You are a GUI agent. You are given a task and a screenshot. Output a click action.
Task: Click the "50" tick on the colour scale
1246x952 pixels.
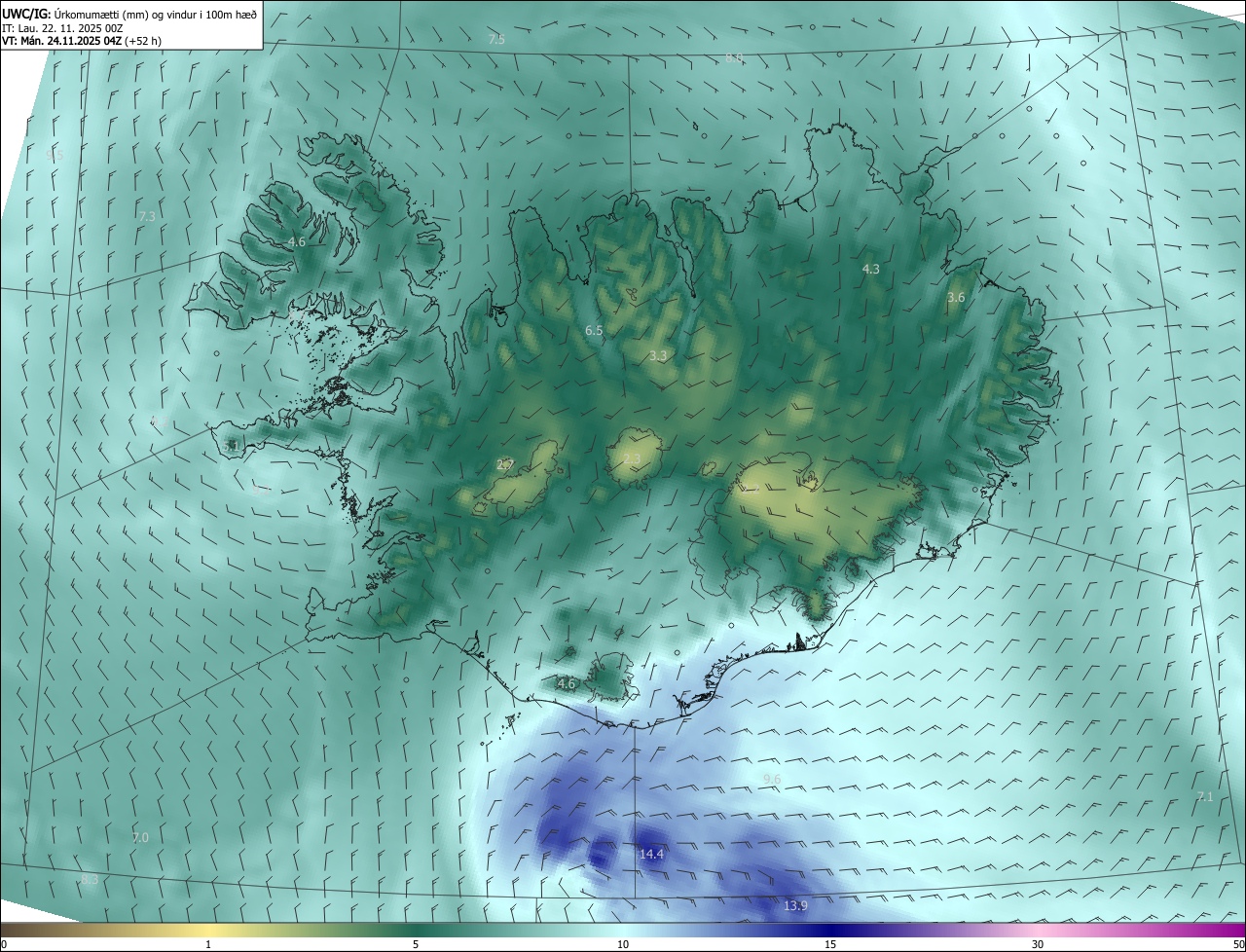(1238, 944)
